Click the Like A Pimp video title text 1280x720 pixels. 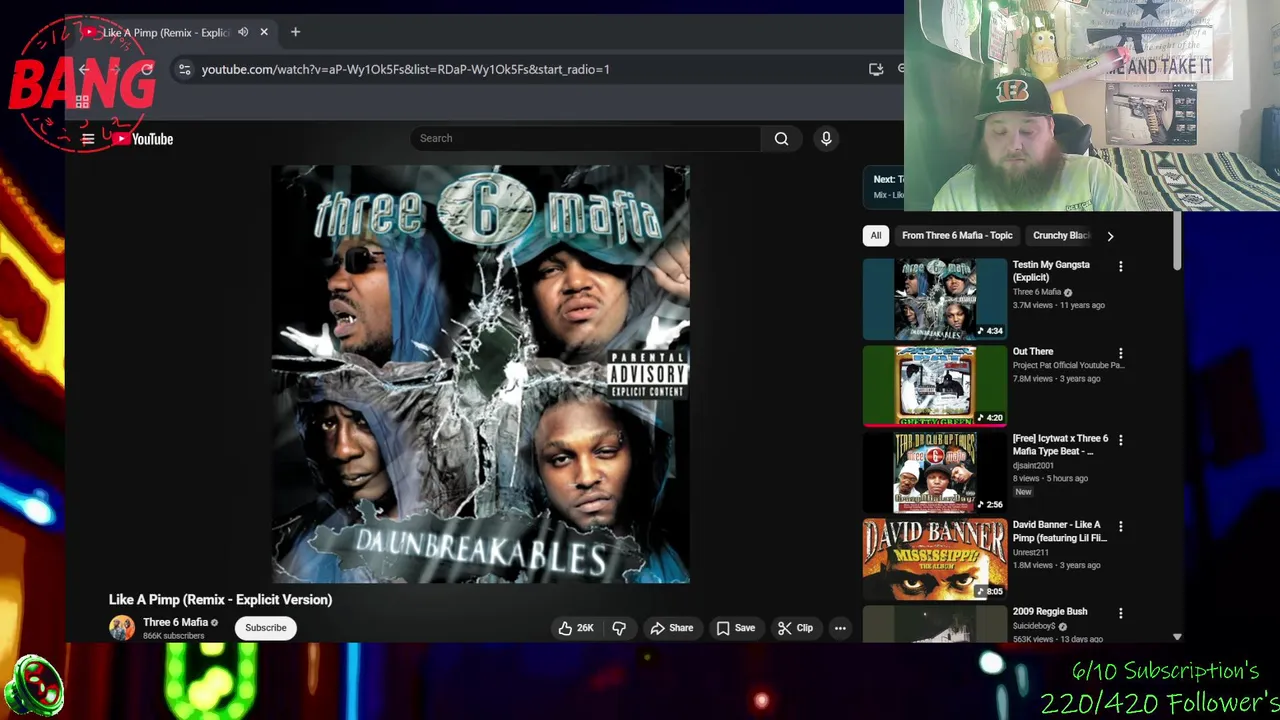pos(220,600)
